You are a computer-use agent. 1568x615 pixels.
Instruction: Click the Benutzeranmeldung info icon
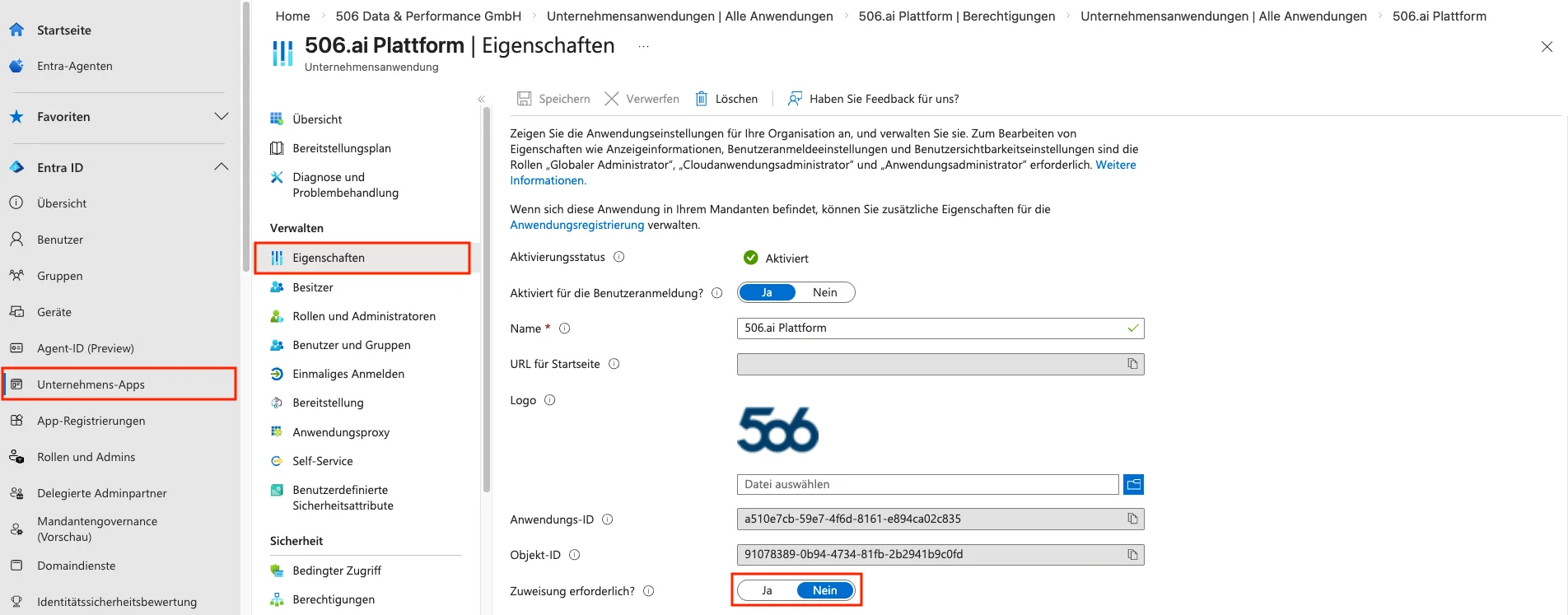pos(717,293)
